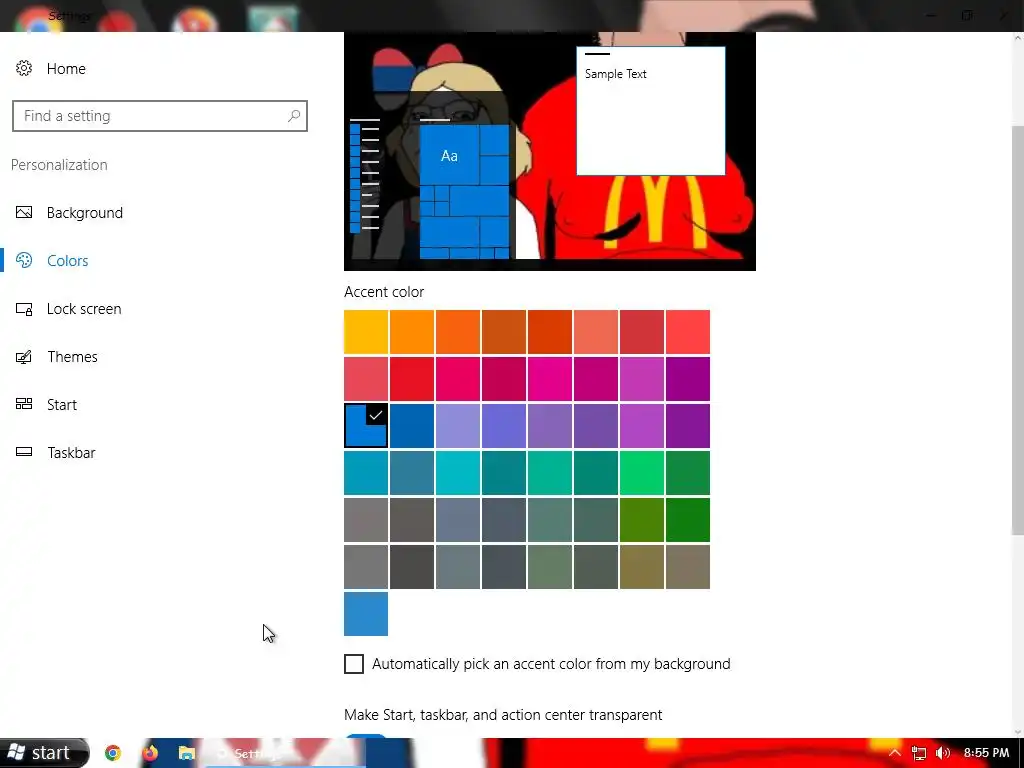The height and width of the screenshot is (768, 1024).
Task: Click the Colors palette icon
Action: coord(24,260)
